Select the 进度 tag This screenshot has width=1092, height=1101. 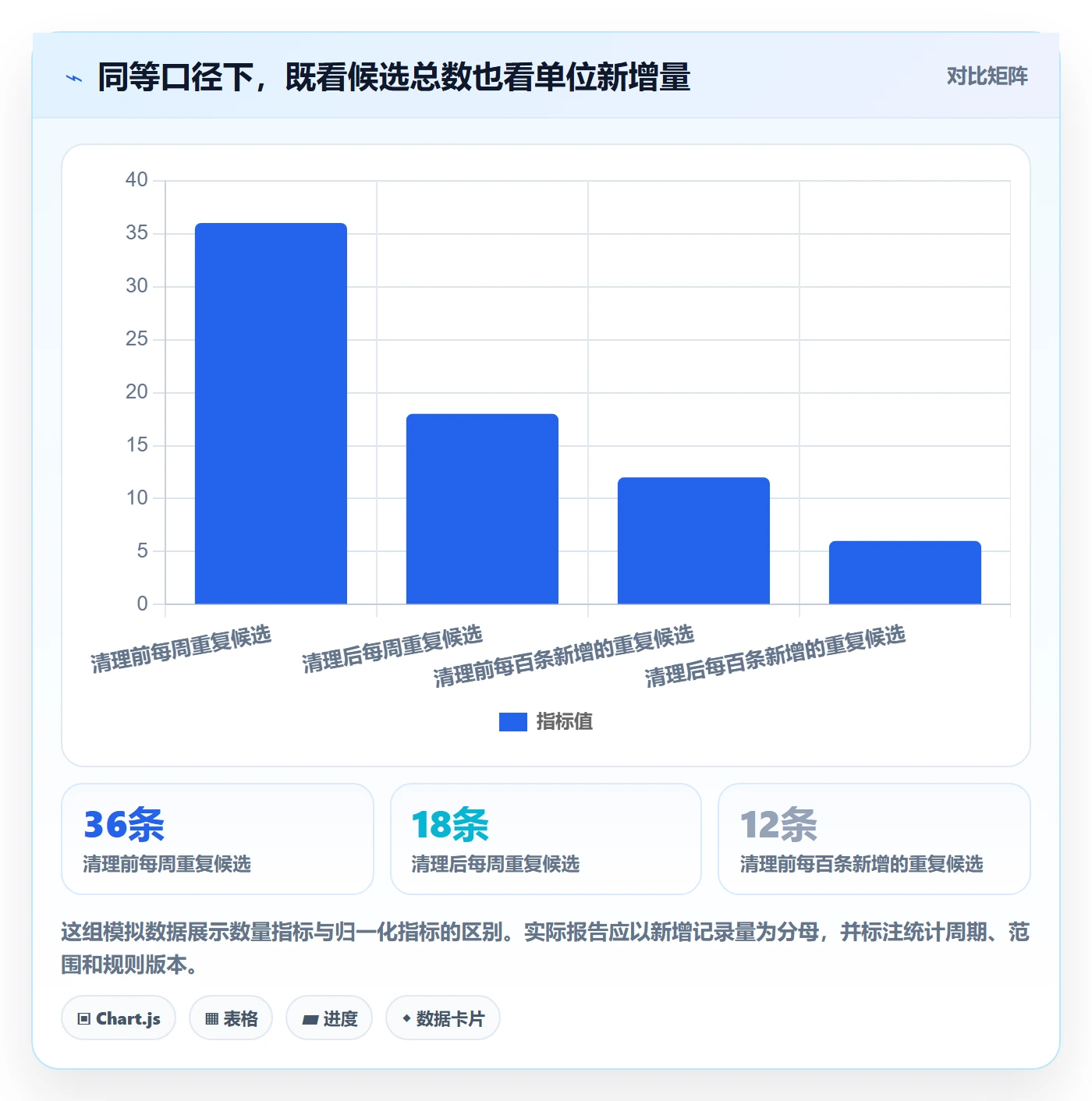click(x=329, y=1018)
